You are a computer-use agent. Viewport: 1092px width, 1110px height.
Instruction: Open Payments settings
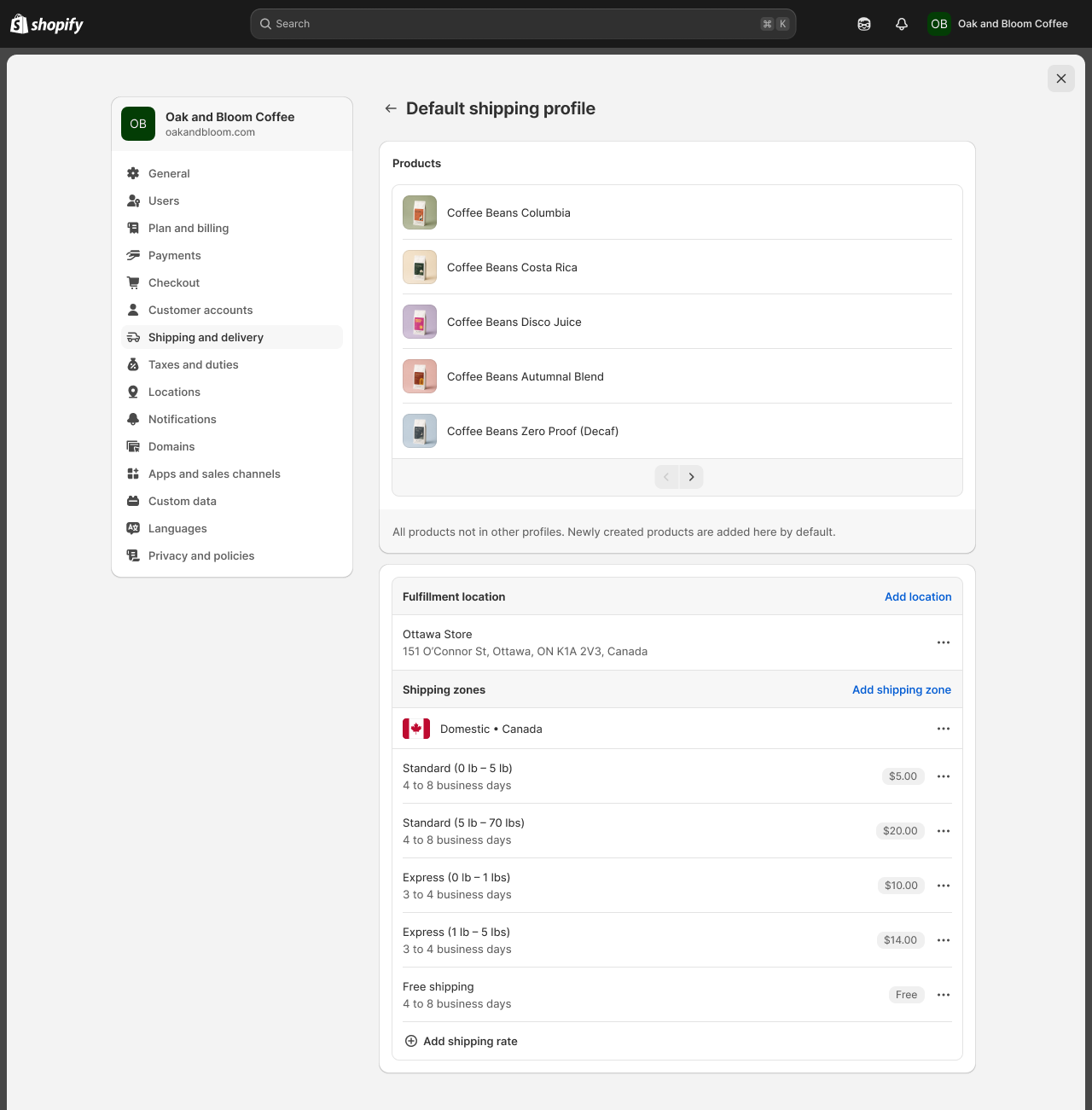[x=232, y=255]
